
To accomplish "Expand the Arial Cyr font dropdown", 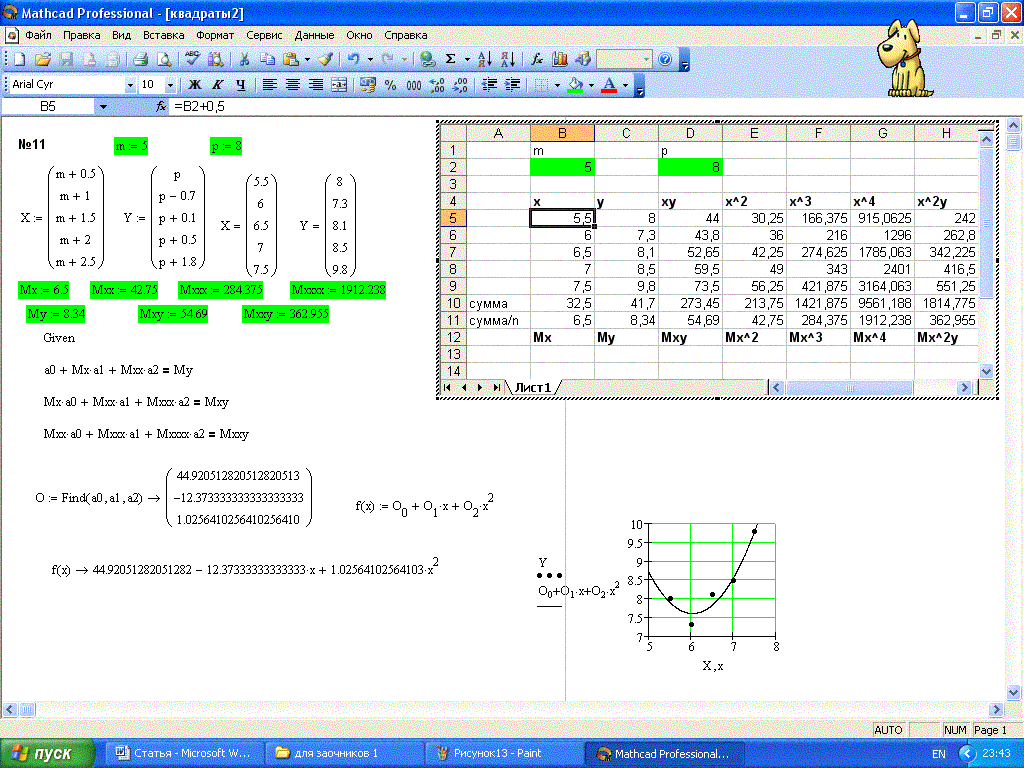I will [x=130, y=85].
